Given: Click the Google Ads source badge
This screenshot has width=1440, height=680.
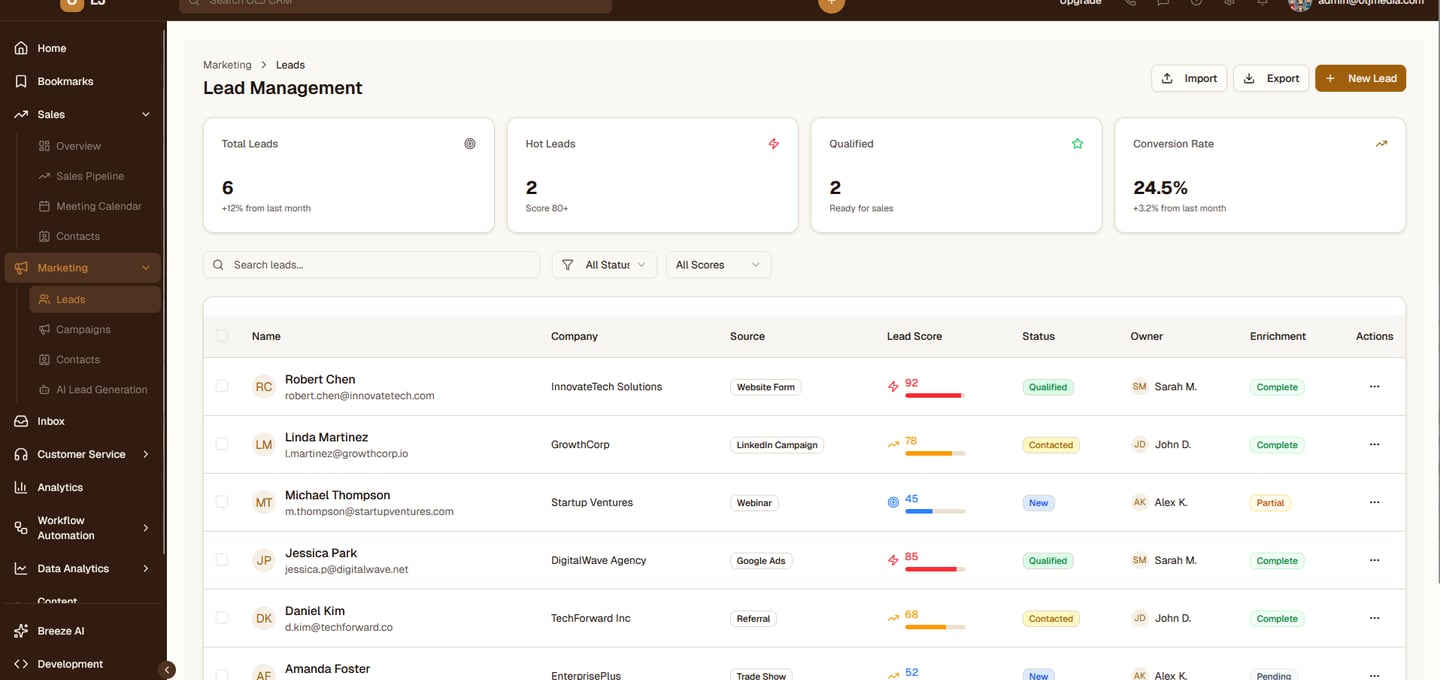Looking at the screenshot, I should (761, 561).
